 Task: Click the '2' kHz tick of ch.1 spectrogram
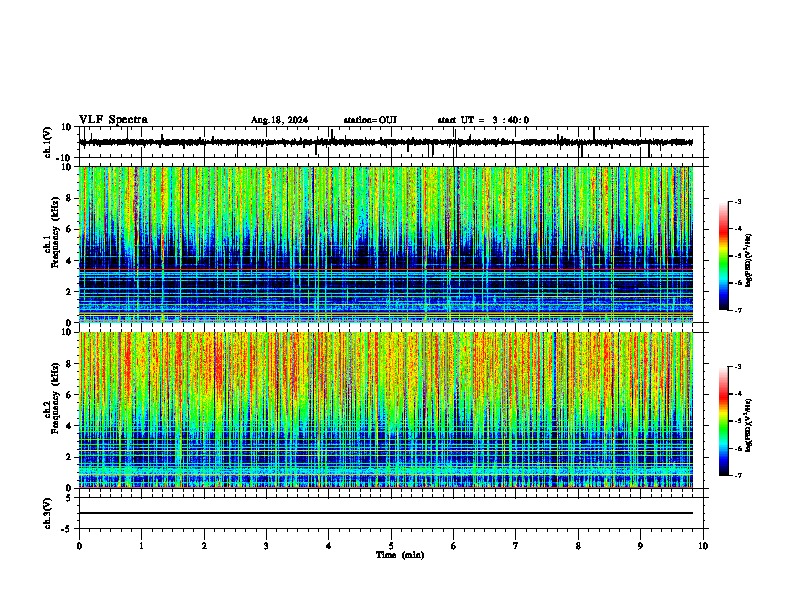coord(71,292)
